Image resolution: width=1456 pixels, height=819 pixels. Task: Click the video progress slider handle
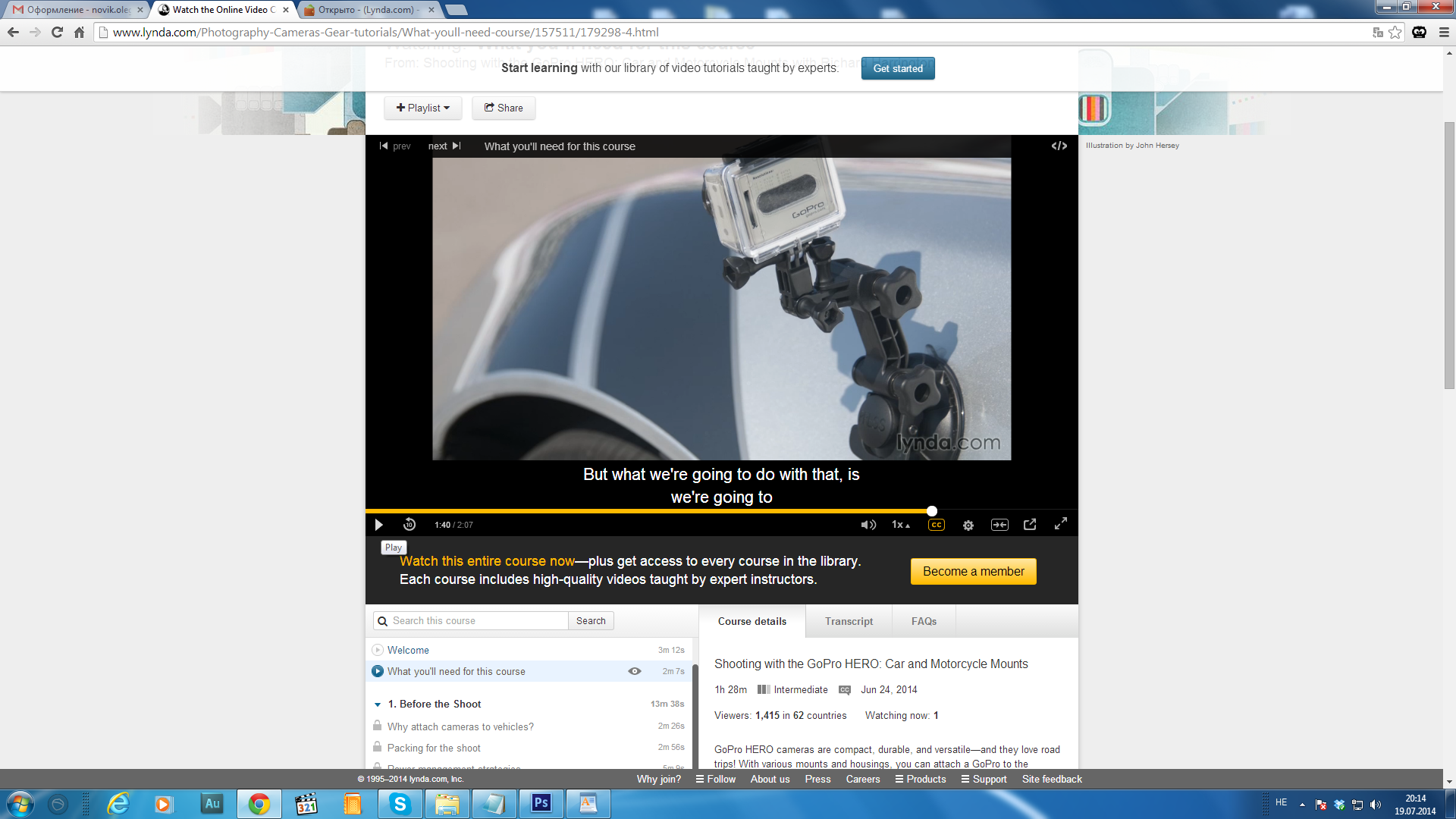932,511
